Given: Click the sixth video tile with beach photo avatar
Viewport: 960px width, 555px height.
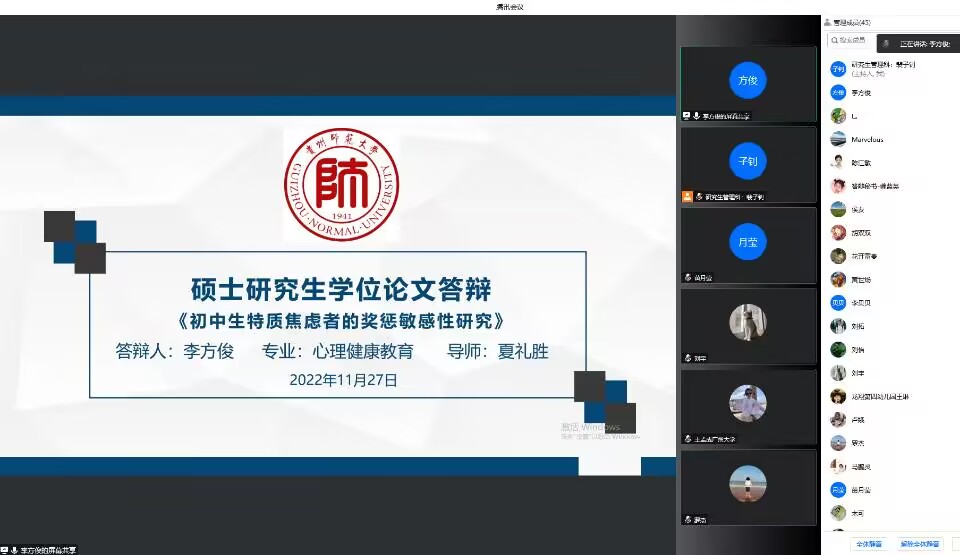Looking at the screenshot, I should (x=748, y=488).
